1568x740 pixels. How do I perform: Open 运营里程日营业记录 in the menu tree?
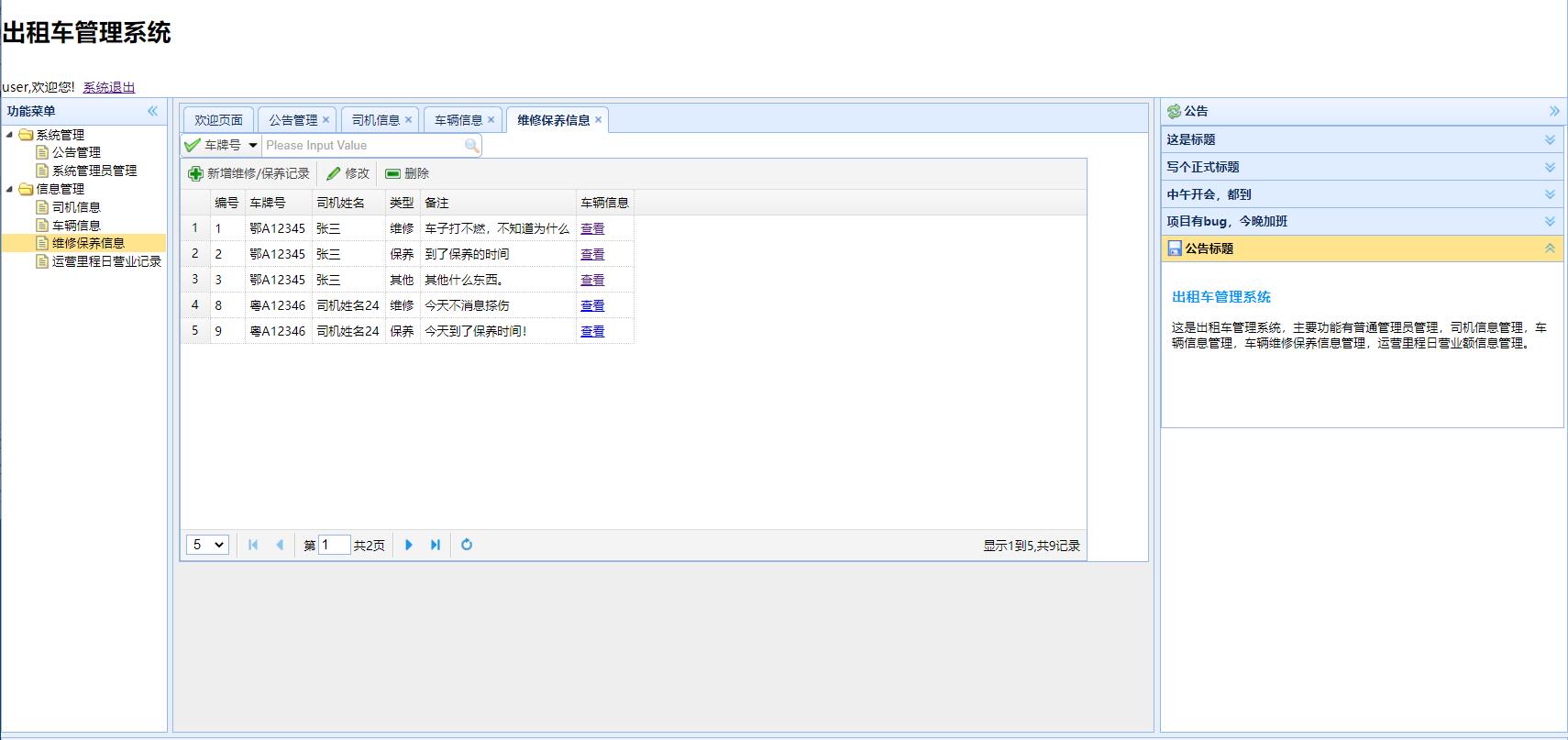coord(106,261)
